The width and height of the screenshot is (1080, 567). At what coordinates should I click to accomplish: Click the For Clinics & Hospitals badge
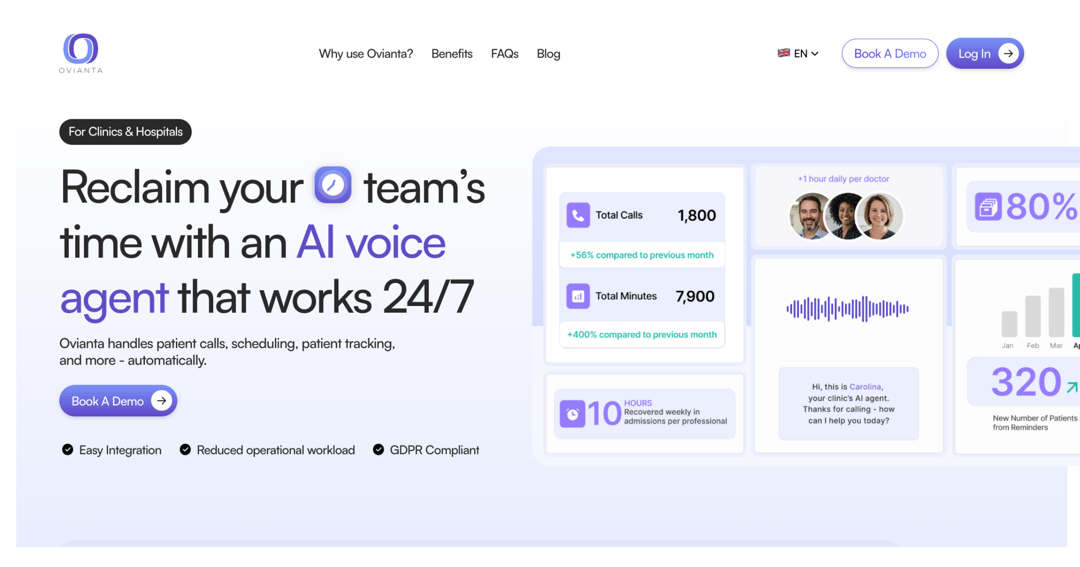coord(125,132)
